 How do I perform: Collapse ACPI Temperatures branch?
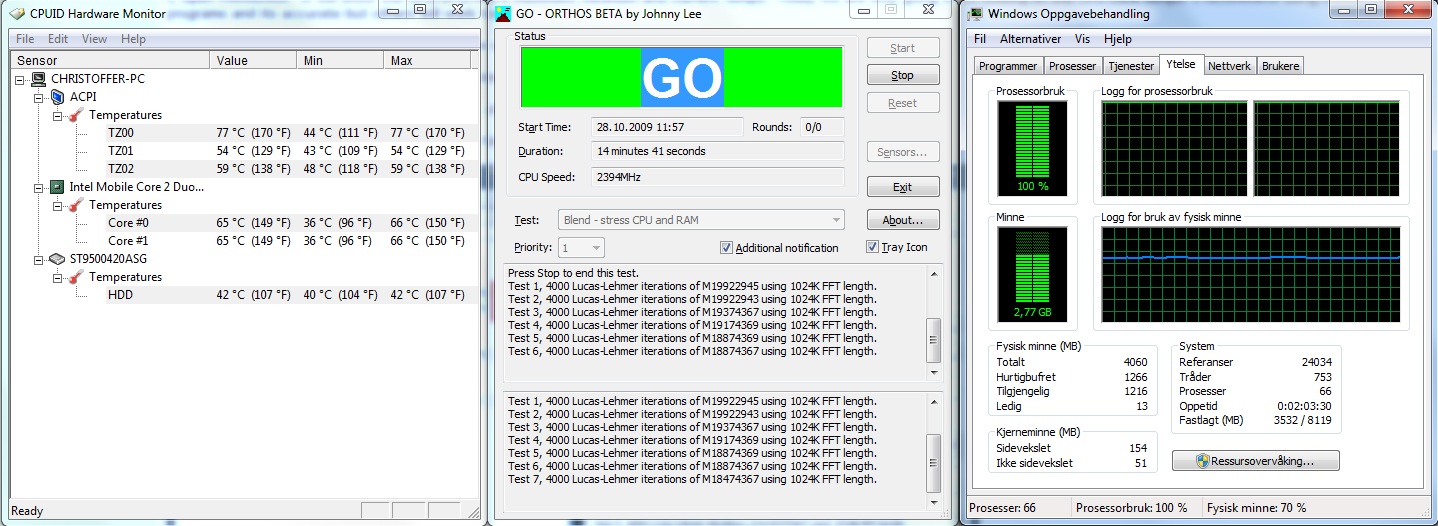point(58,115)
